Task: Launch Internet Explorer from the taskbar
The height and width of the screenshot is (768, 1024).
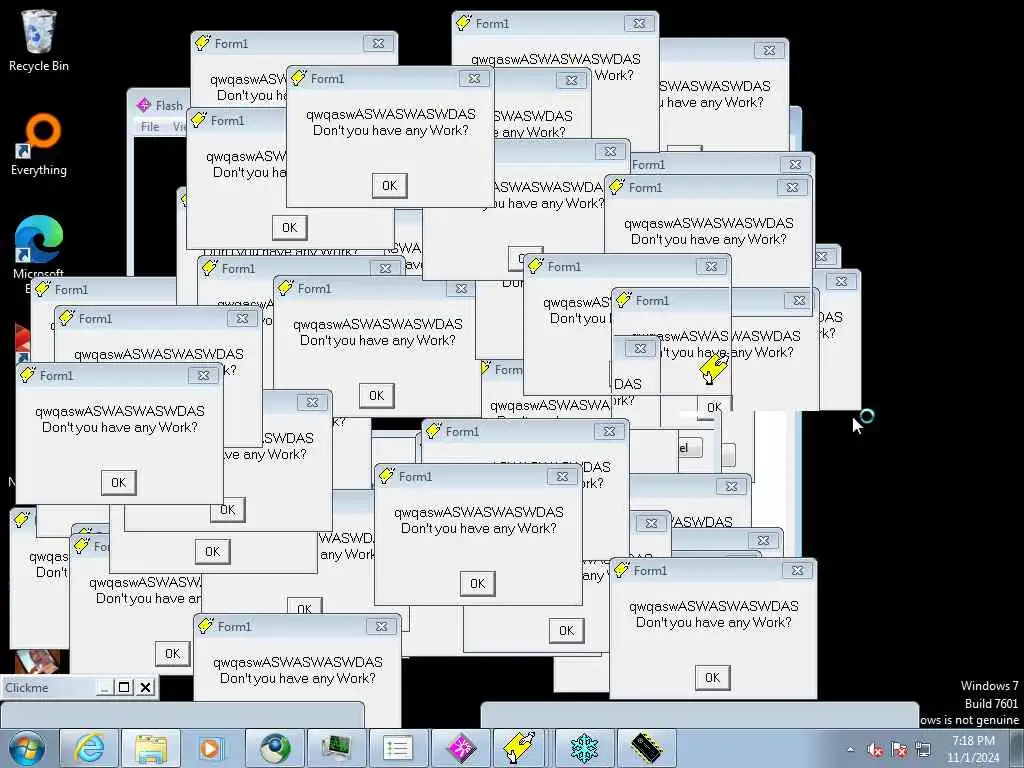Action: point(89,748)
